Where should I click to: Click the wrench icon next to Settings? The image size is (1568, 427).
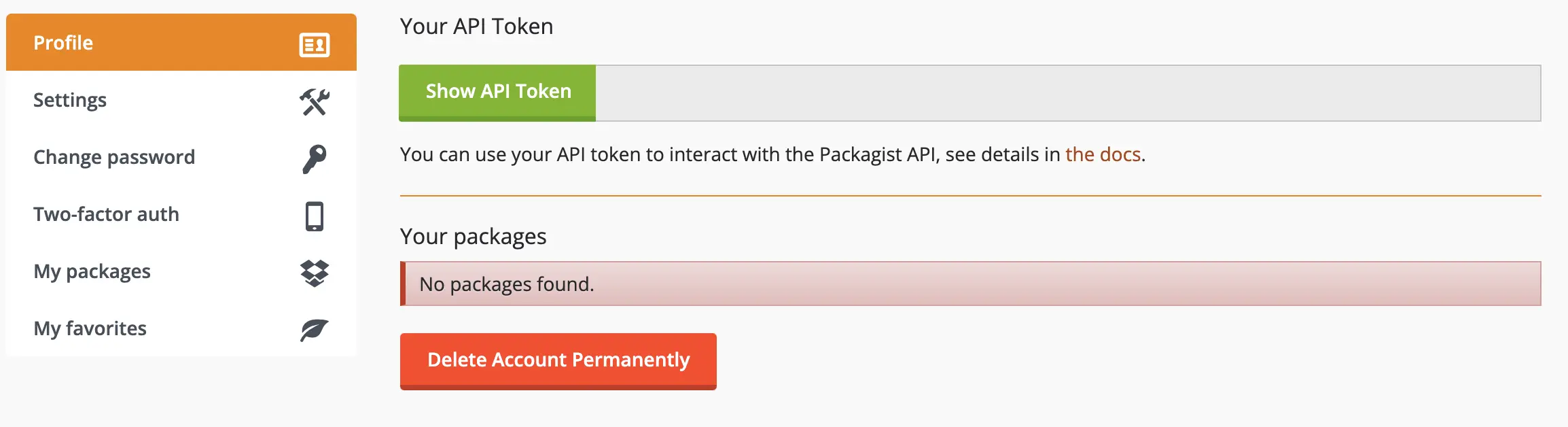coord(315,101)
